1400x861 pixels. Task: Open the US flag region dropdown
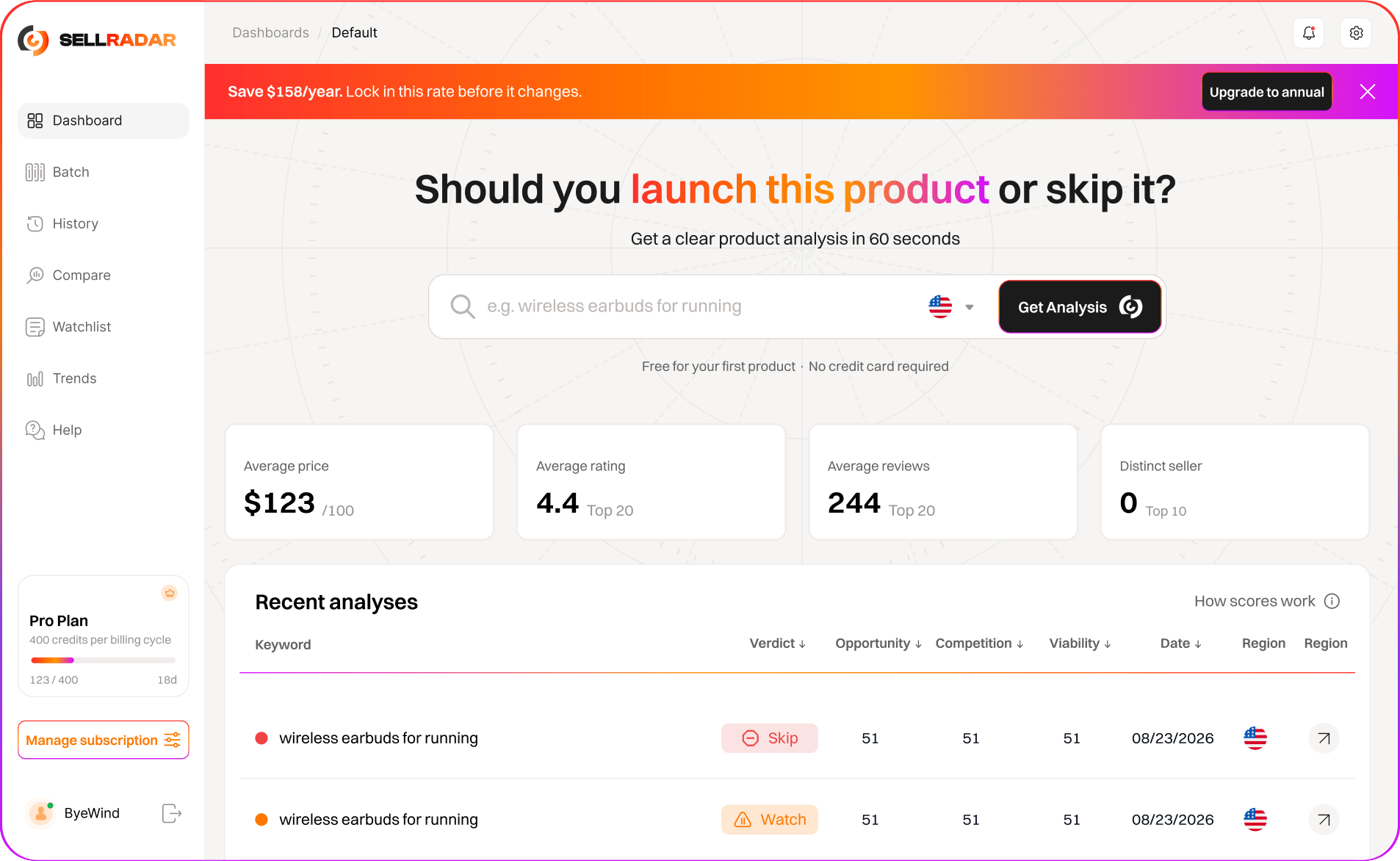(951, 306)
